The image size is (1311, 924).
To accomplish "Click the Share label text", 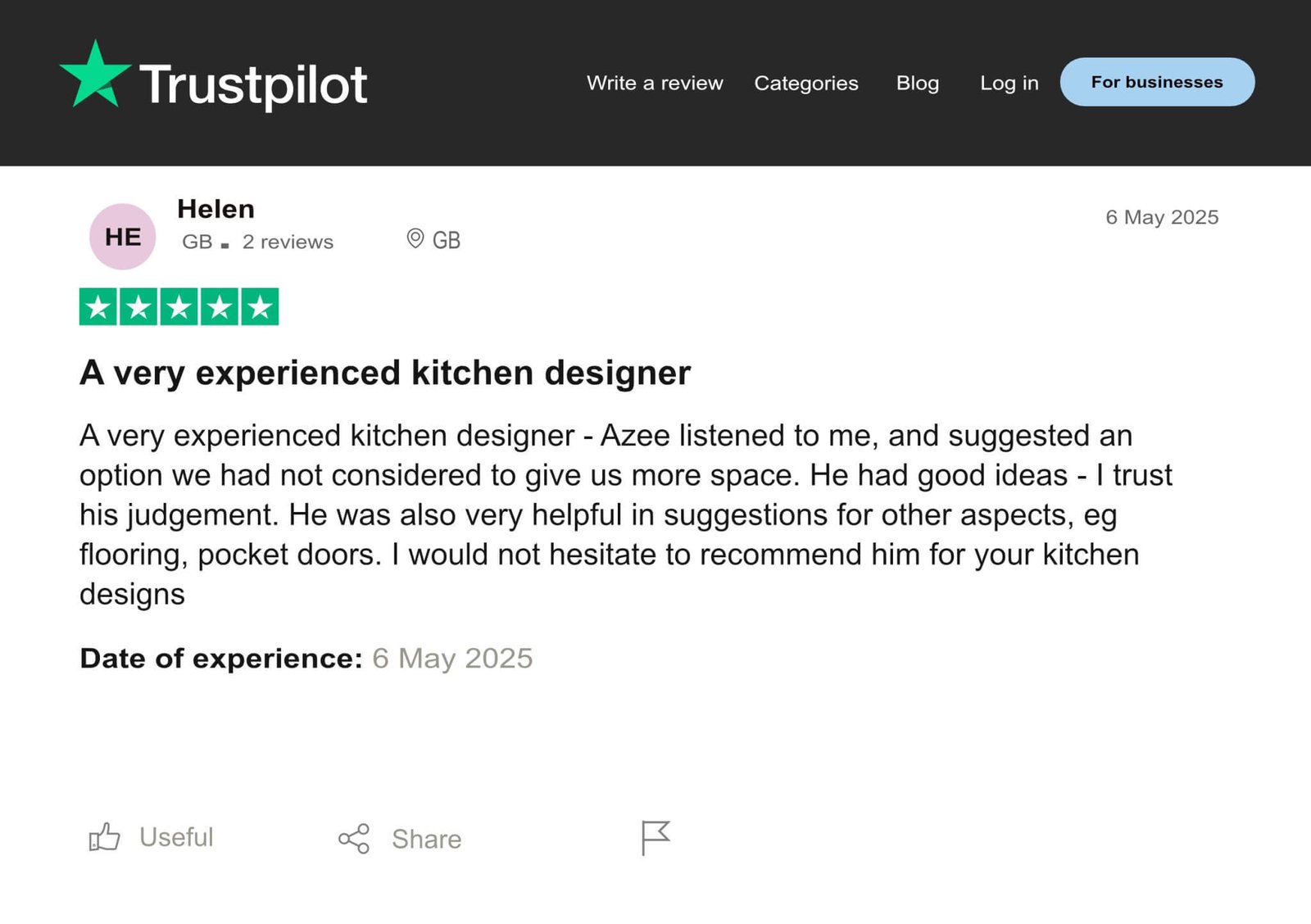I will 426,839.
